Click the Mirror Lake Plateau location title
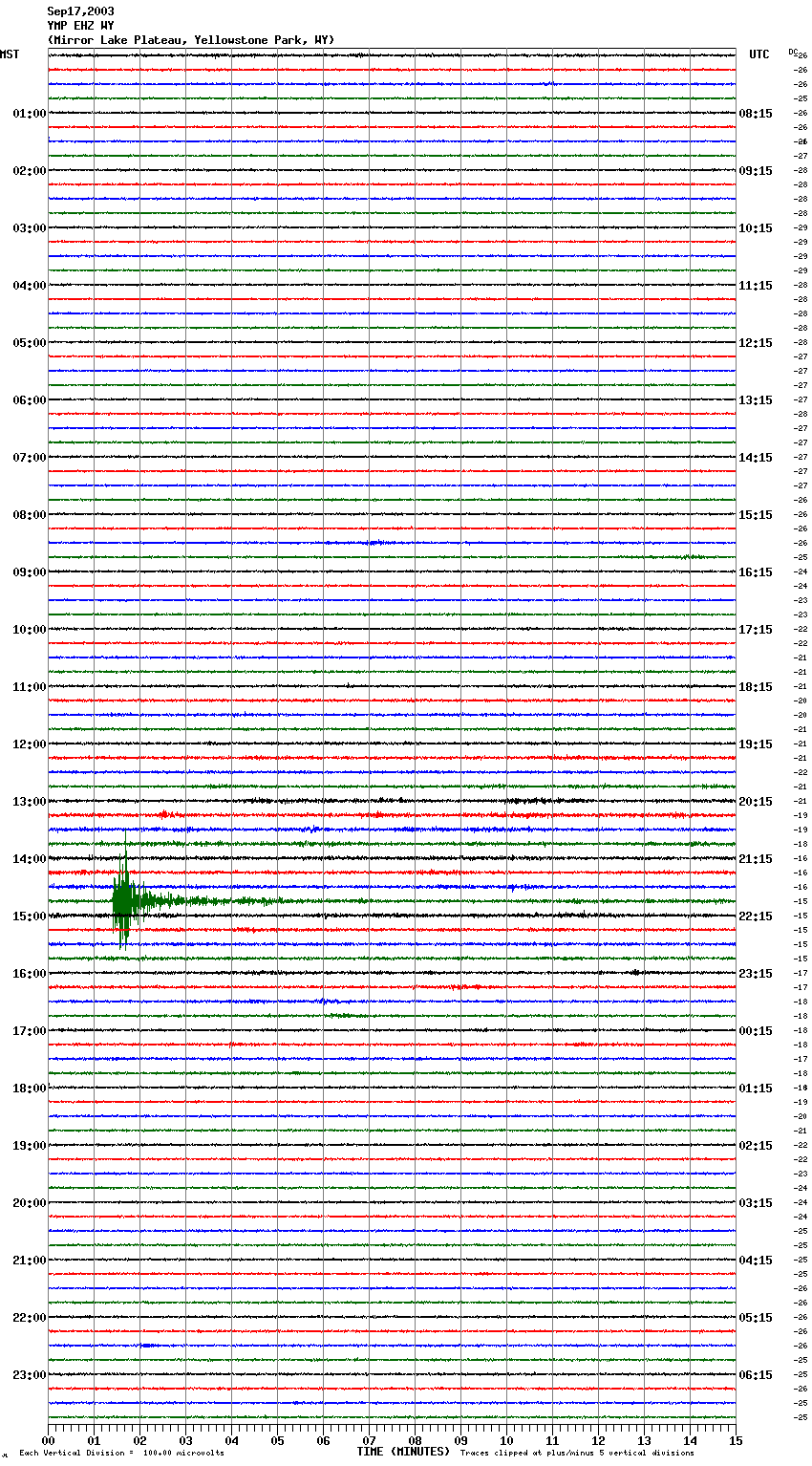Screen dimensions: 812x1466 tap(191, 40)
